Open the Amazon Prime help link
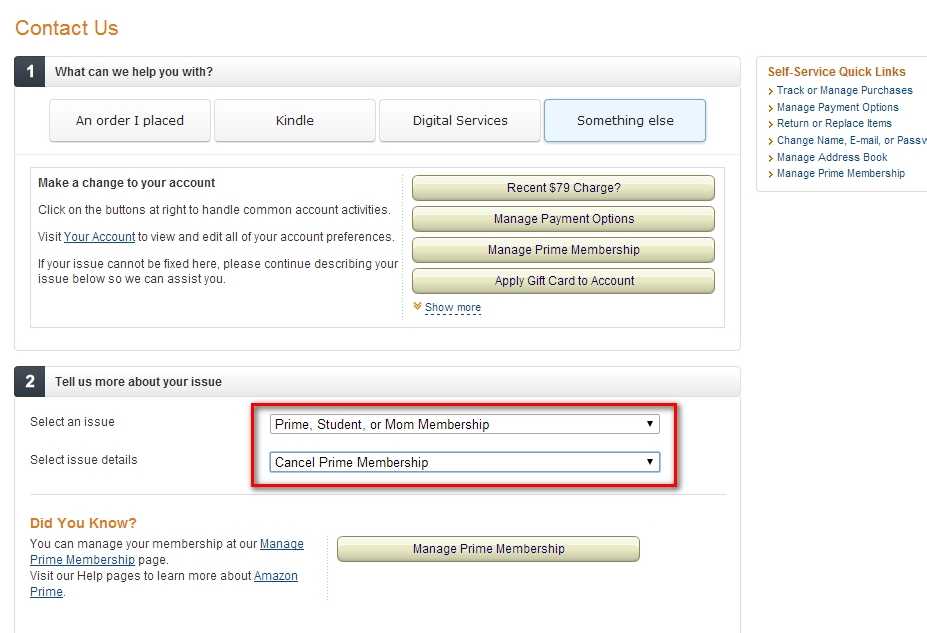The height and width of the screenshot is (633, 927). click(275, 576)
